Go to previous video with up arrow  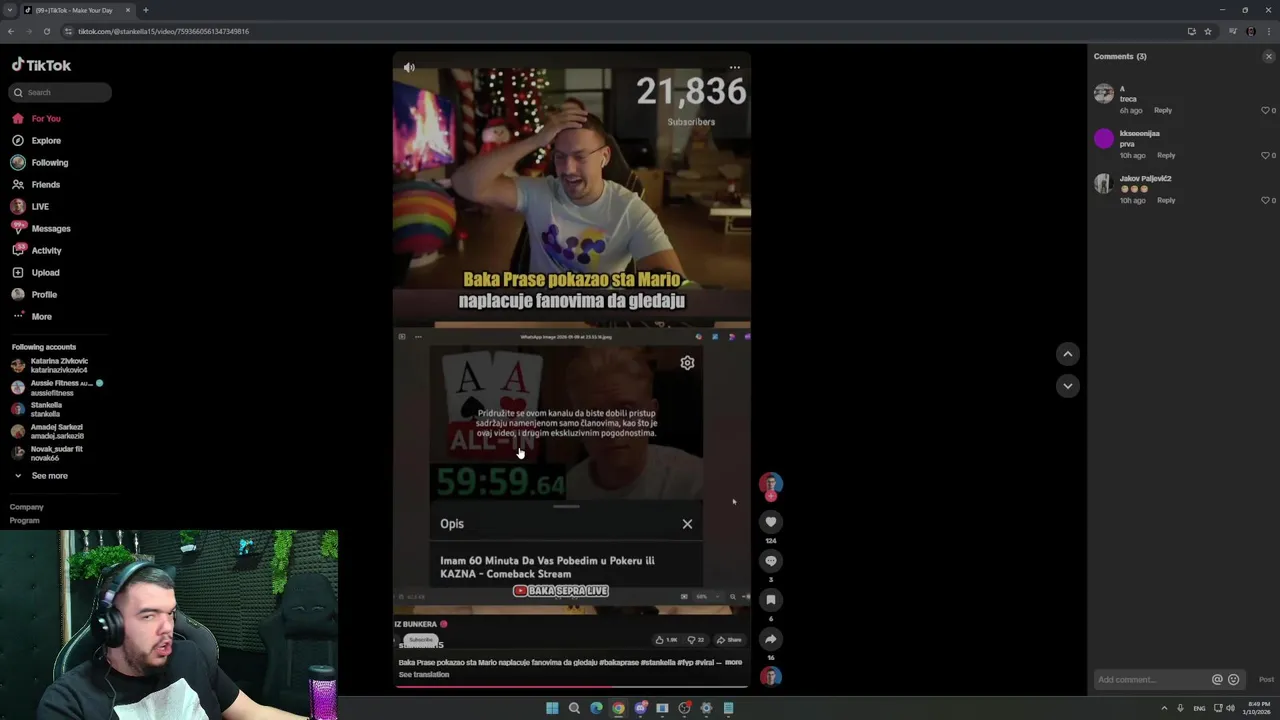(1068, 353)
